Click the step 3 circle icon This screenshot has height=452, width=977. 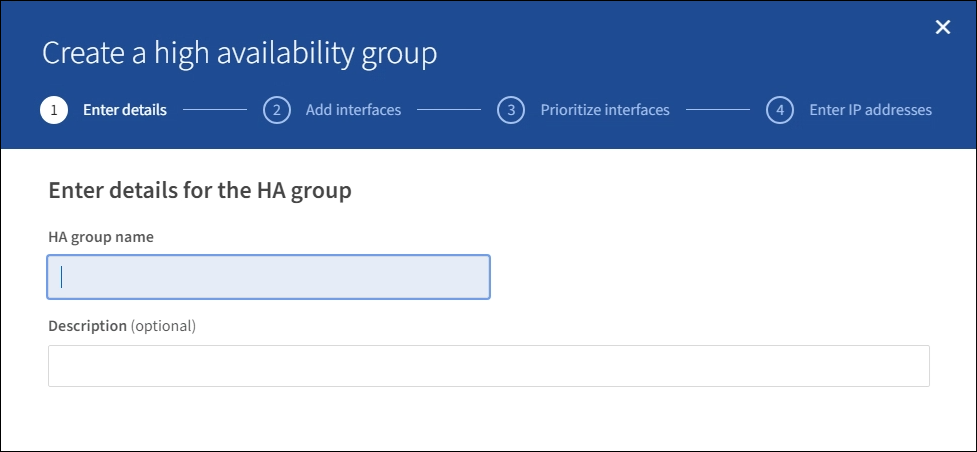511,110
